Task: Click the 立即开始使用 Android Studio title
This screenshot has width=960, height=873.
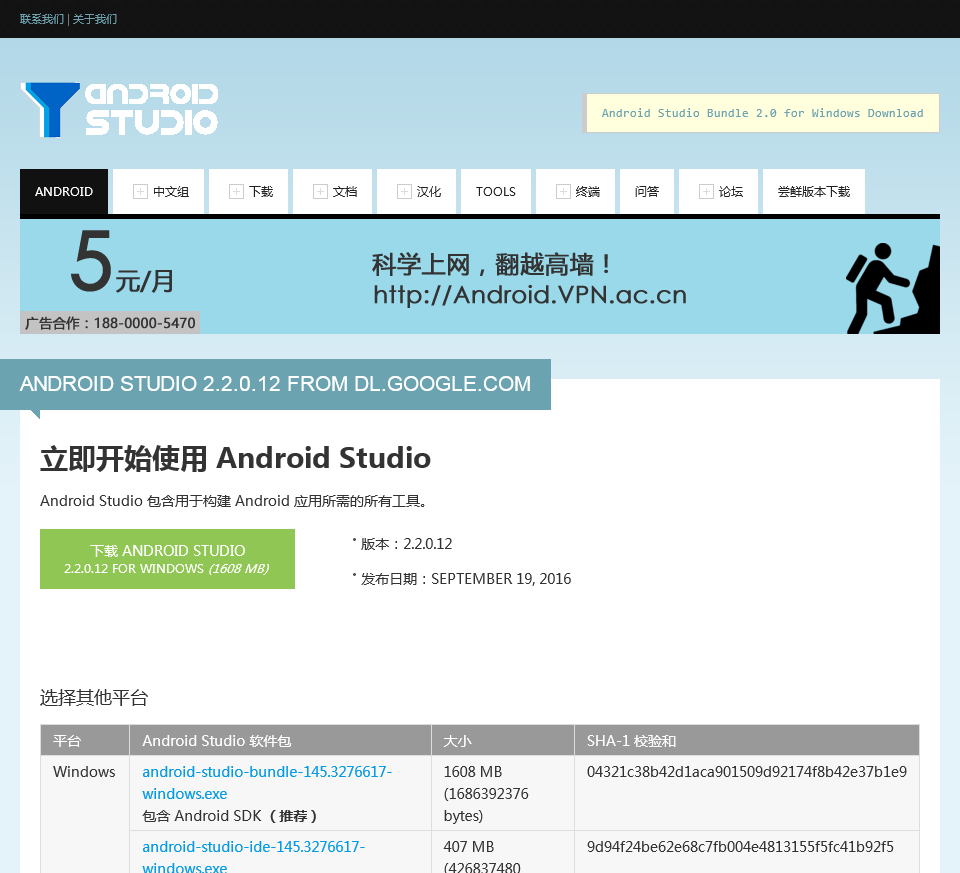Action: click(236, 459)
